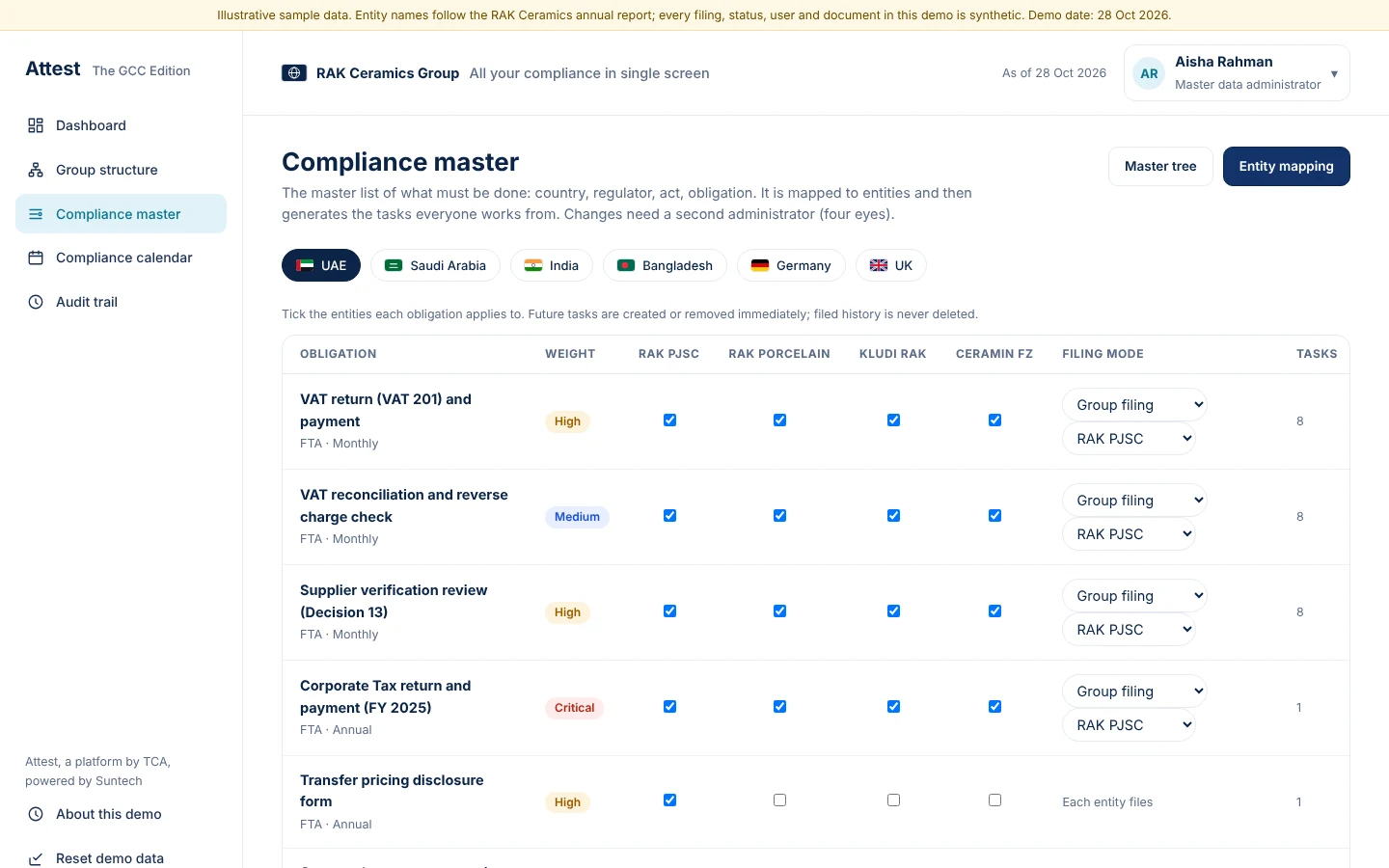Open Compliance calendar in sidebar
Viewport: 1389px width, 868px height.
[x=121, y=258]
